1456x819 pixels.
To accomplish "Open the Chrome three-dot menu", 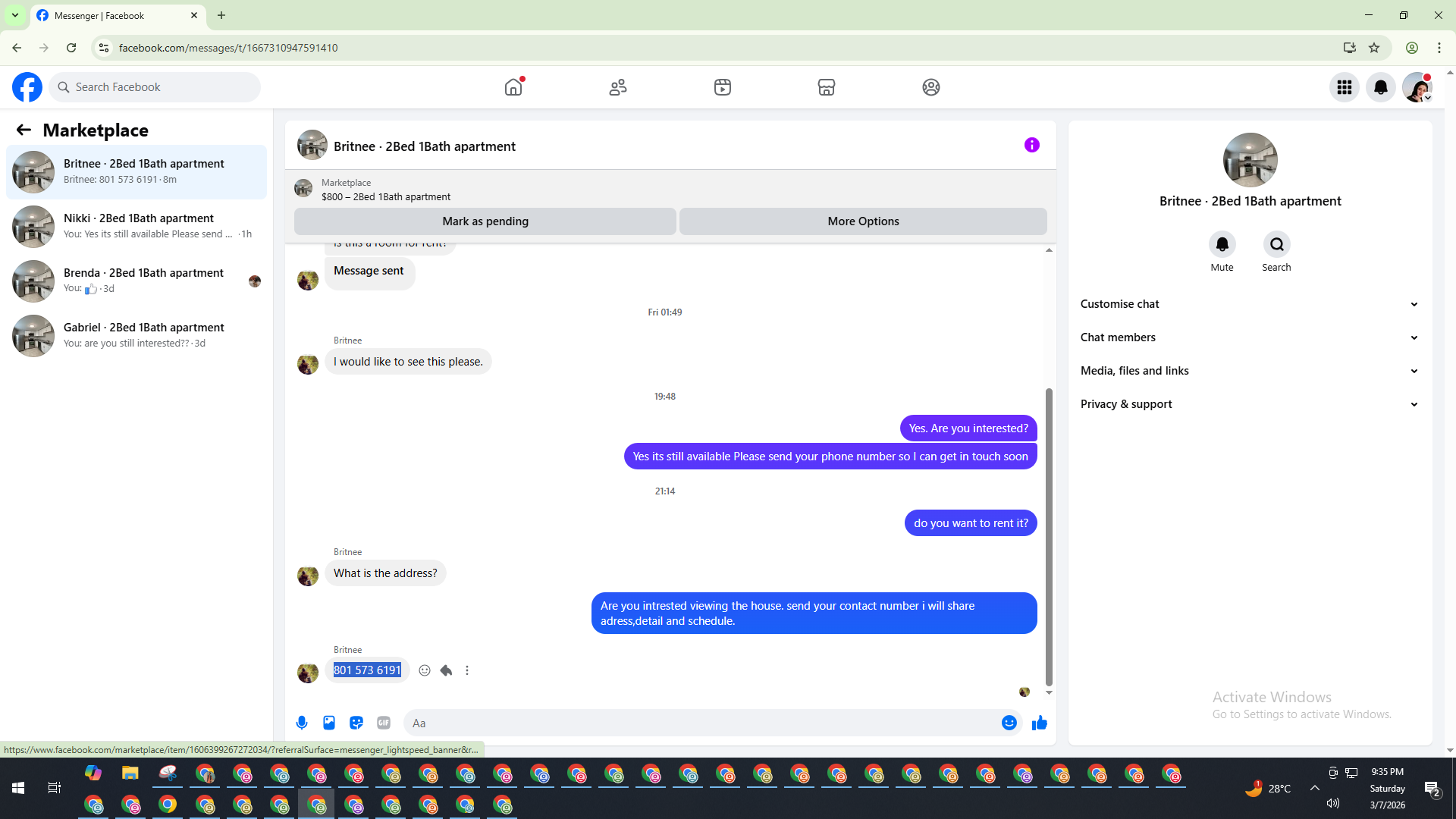I will [x=1439, y=48].
